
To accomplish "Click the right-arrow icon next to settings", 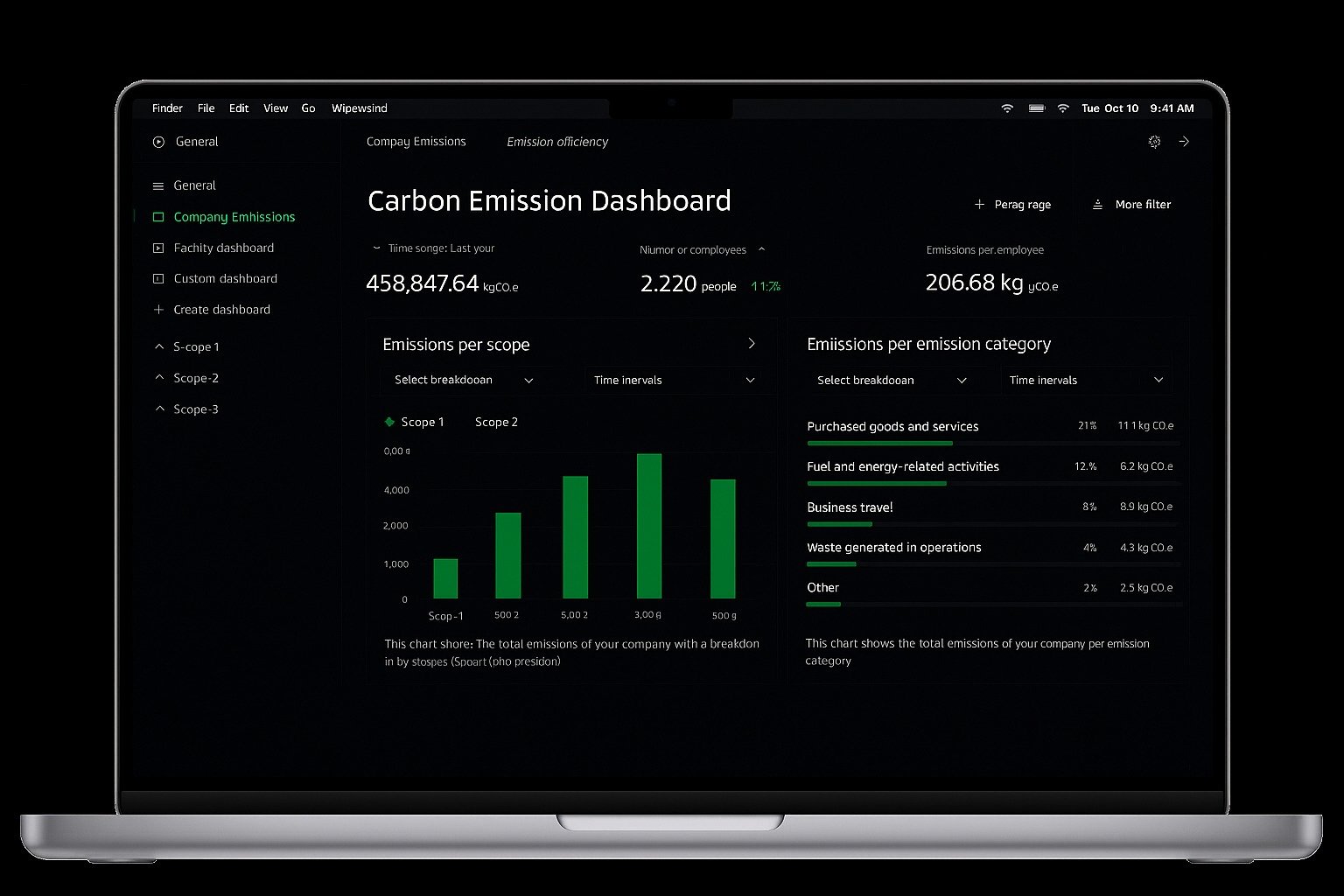I will [x=1184, y=141].
